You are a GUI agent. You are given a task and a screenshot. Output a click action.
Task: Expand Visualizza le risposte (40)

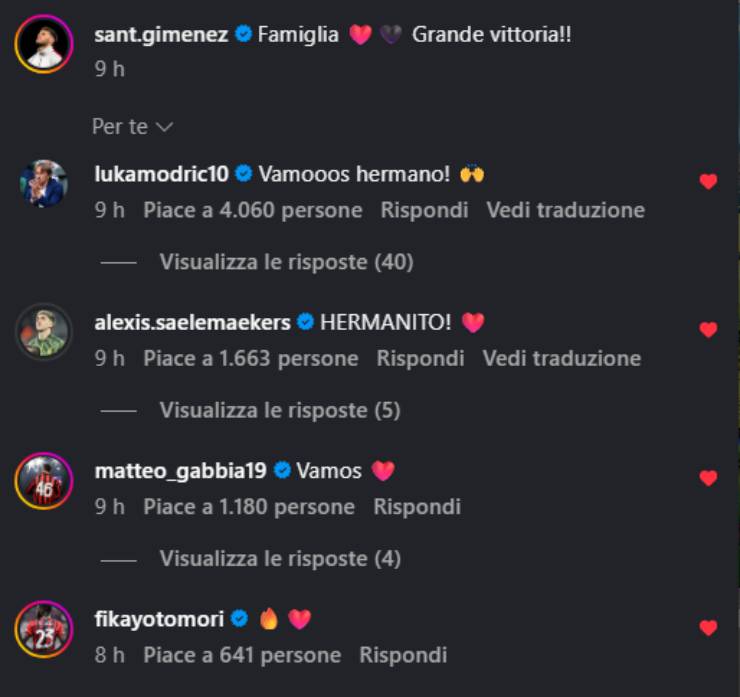pyautogui.click(x=286, y=262)
